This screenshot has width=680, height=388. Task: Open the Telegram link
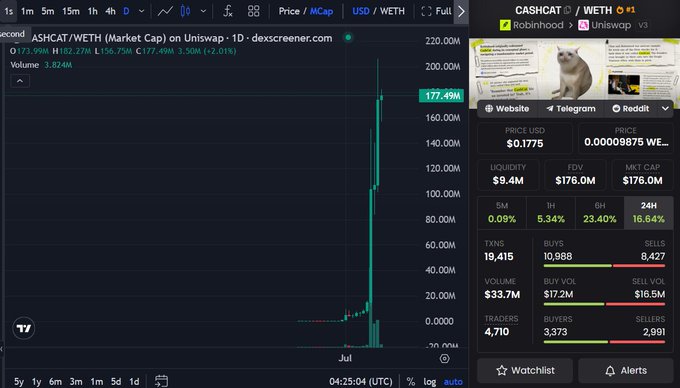point(571,109)
